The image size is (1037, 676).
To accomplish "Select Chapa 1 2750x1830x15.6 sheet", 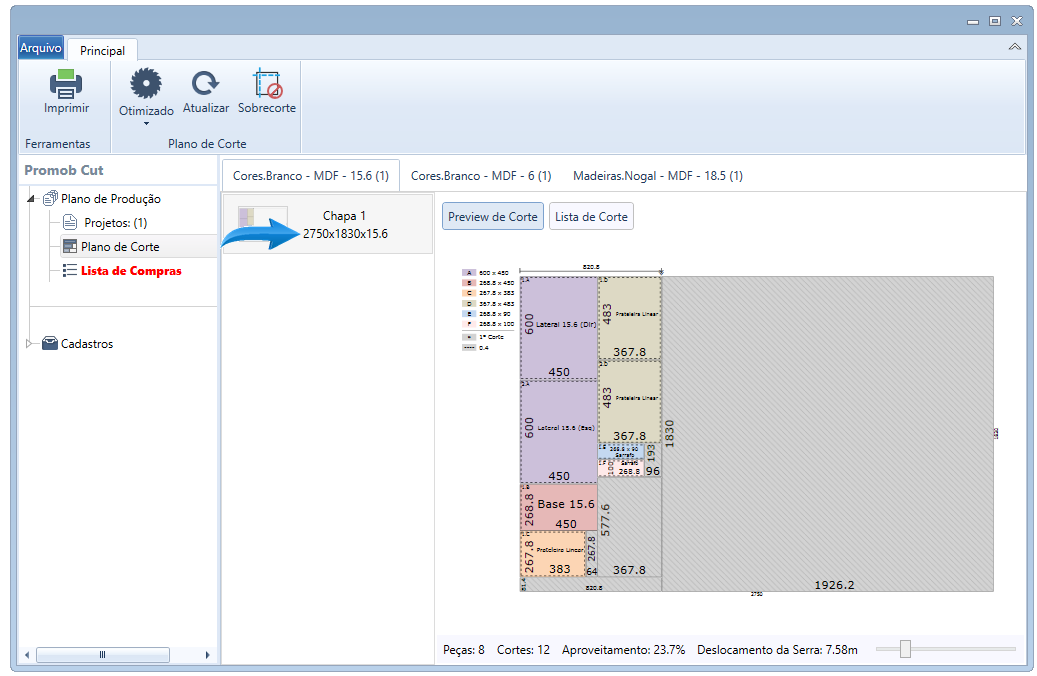I will [328, 224].
